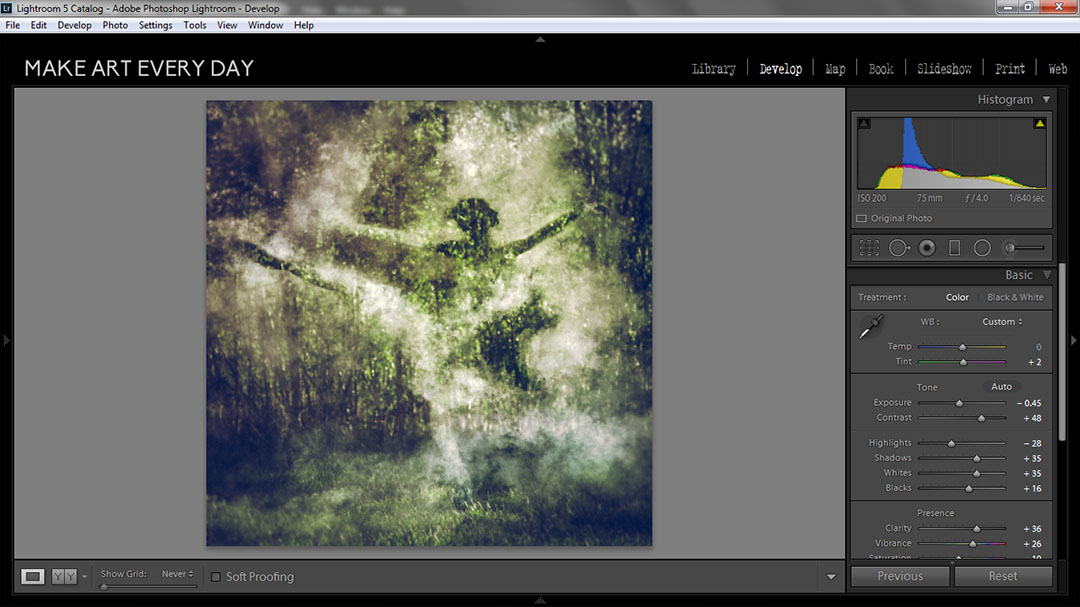Switch to the Develop module
Viewport: 1080px width, 607px height.
pos(780,69)
